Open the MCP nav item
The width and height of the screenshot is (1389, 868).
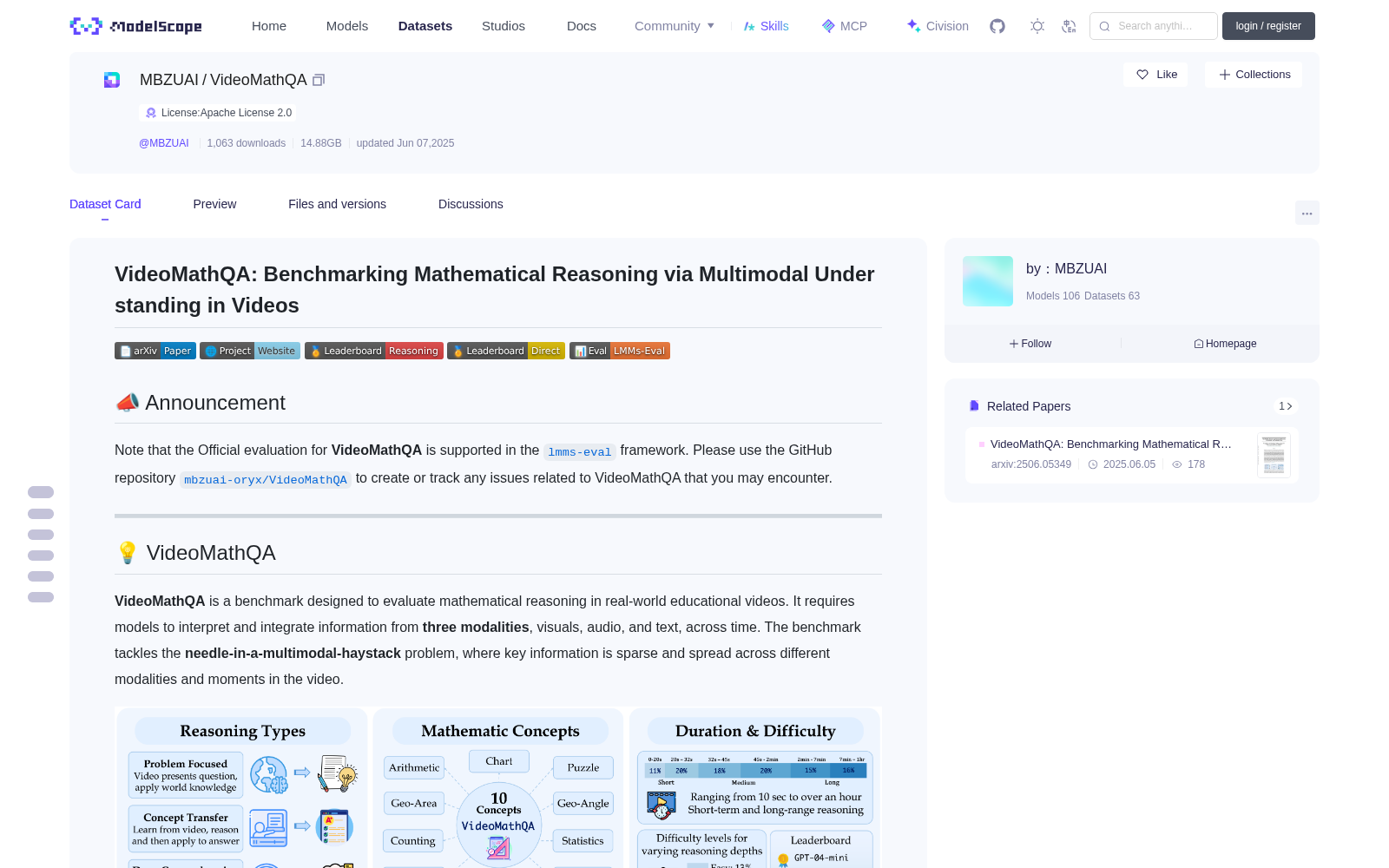(845, 26)
